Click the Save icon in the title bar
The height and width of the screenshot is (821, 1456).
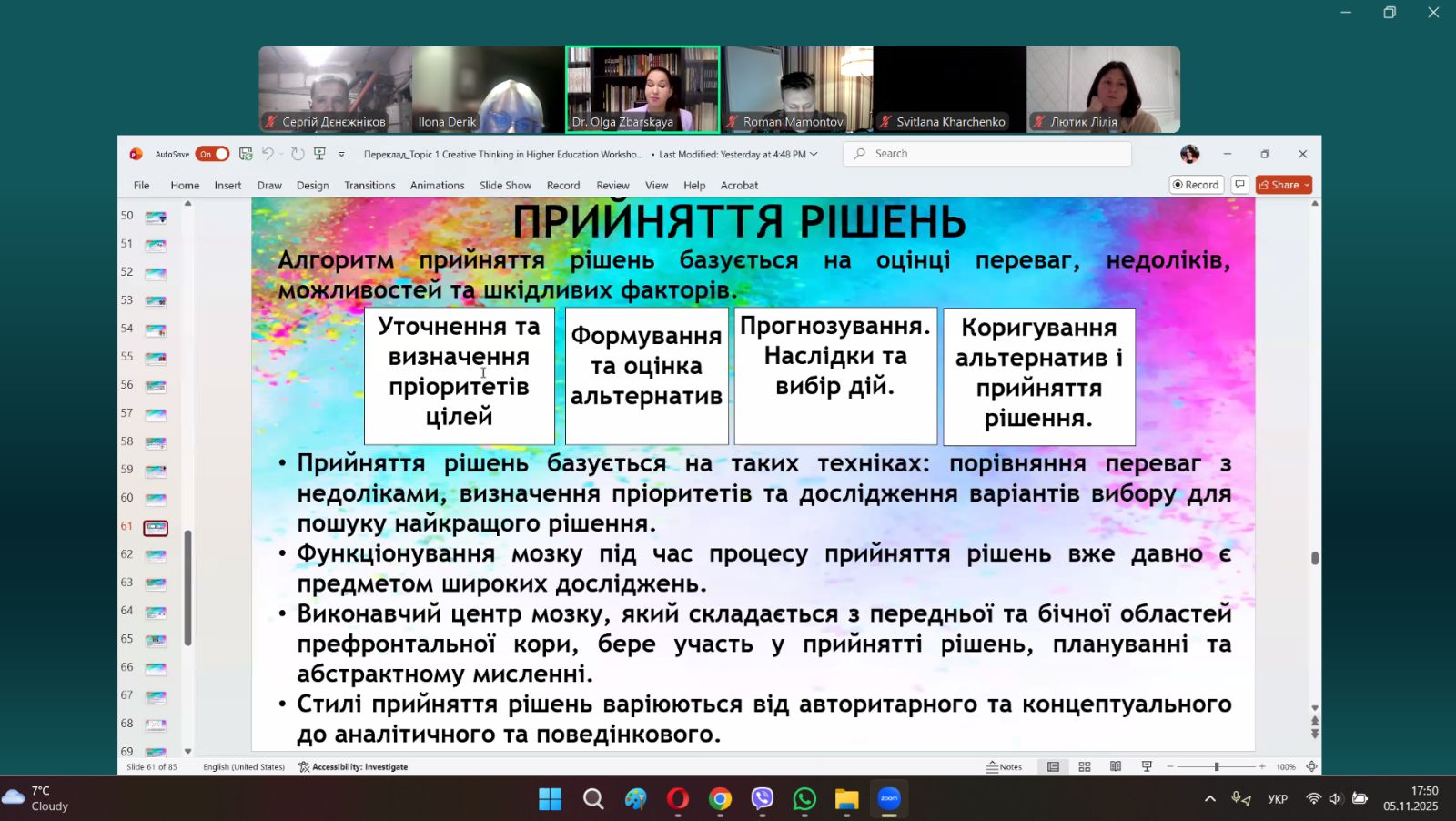246,154
